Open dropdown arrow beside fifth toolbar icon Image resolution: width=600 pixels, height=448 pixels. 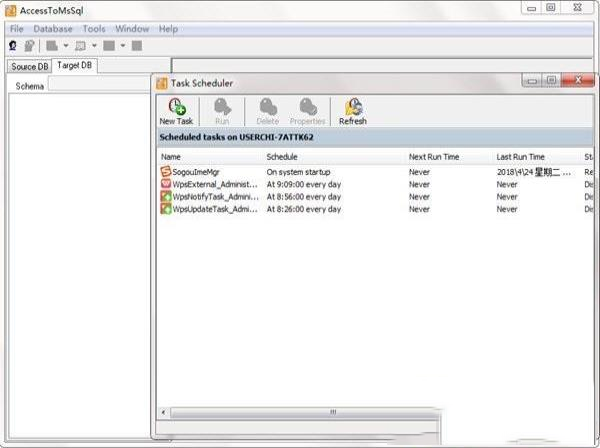(123, 46)
